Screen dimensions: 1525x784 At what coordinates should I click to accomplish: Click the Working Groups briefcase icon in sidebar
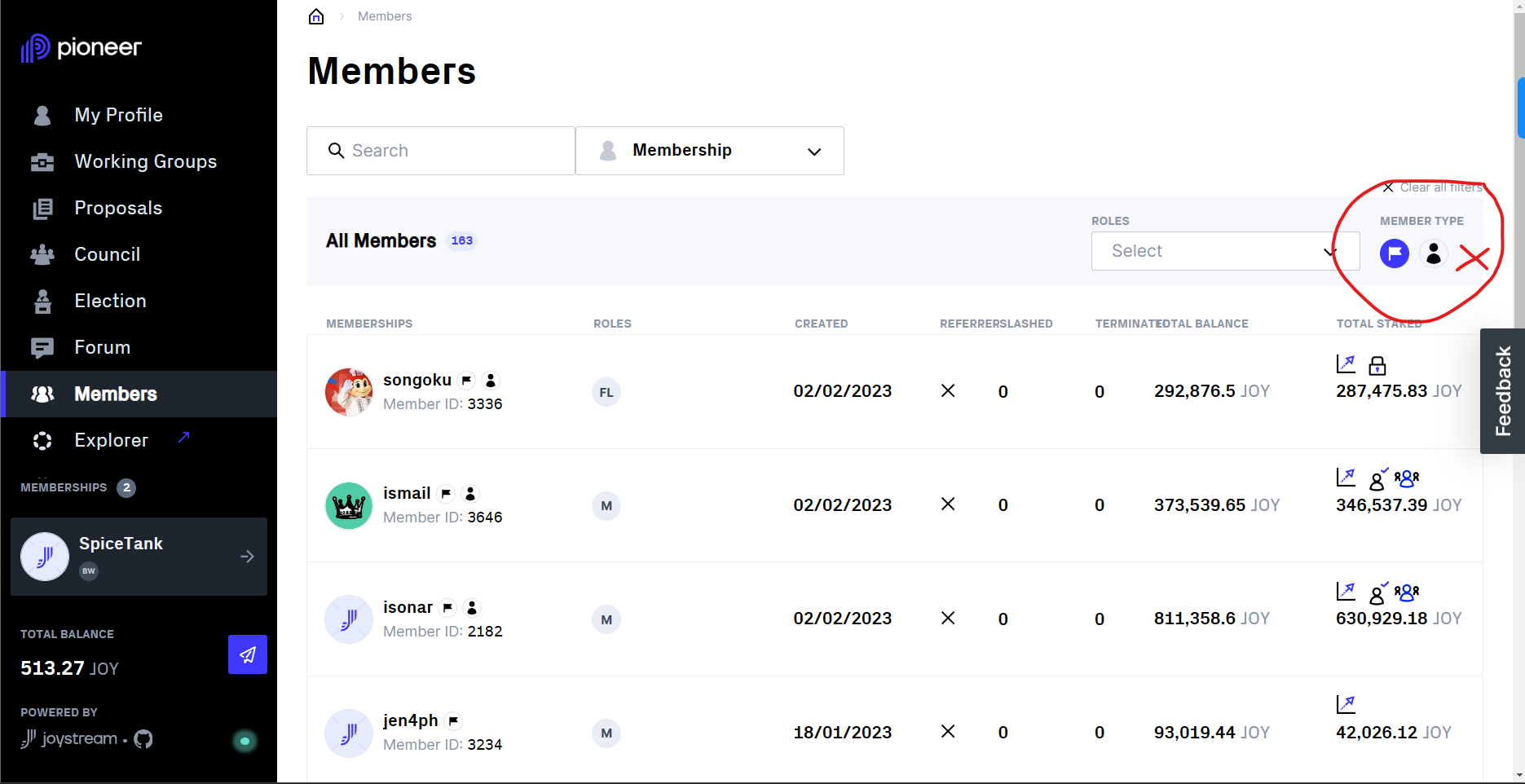pyautogui.click(x=42, y=161)
